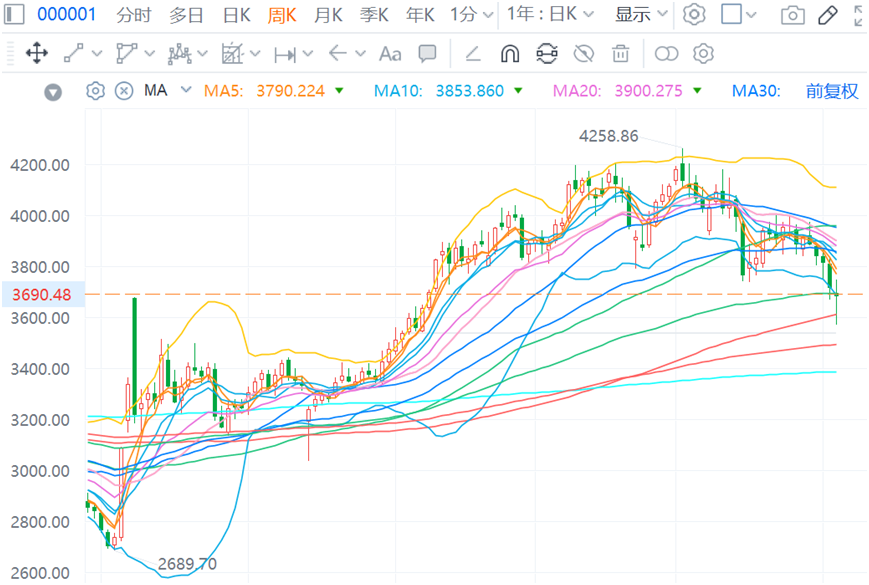
Task: Open the drawing toolbar settings gear
Action: [703, 54]
